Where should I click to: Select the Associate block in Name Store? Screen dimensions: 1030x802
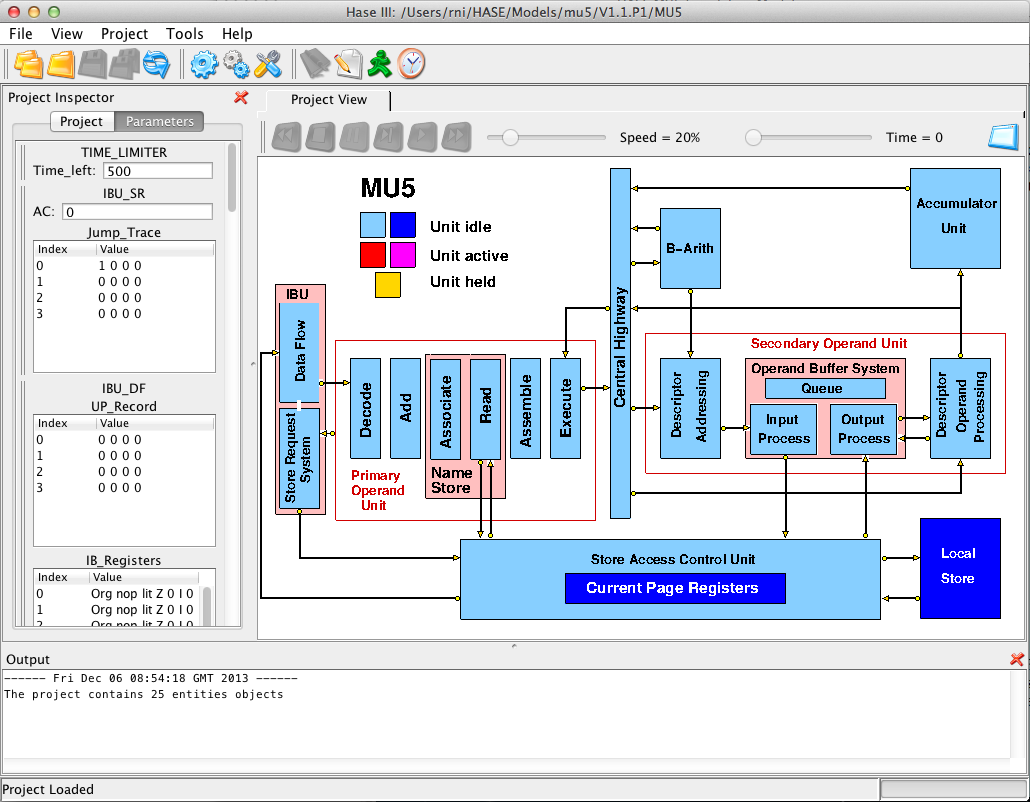pos(445,410)
